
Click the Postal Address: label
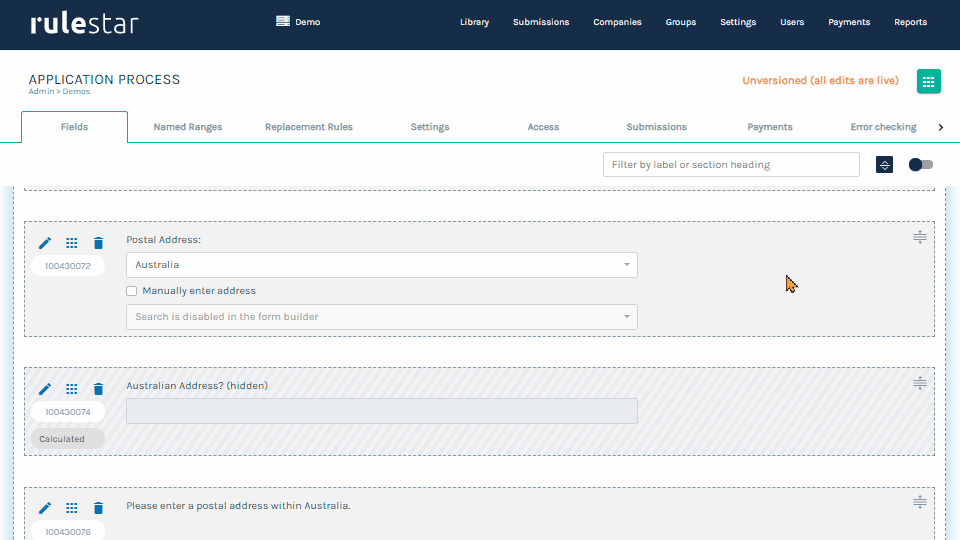coord(163,239)
